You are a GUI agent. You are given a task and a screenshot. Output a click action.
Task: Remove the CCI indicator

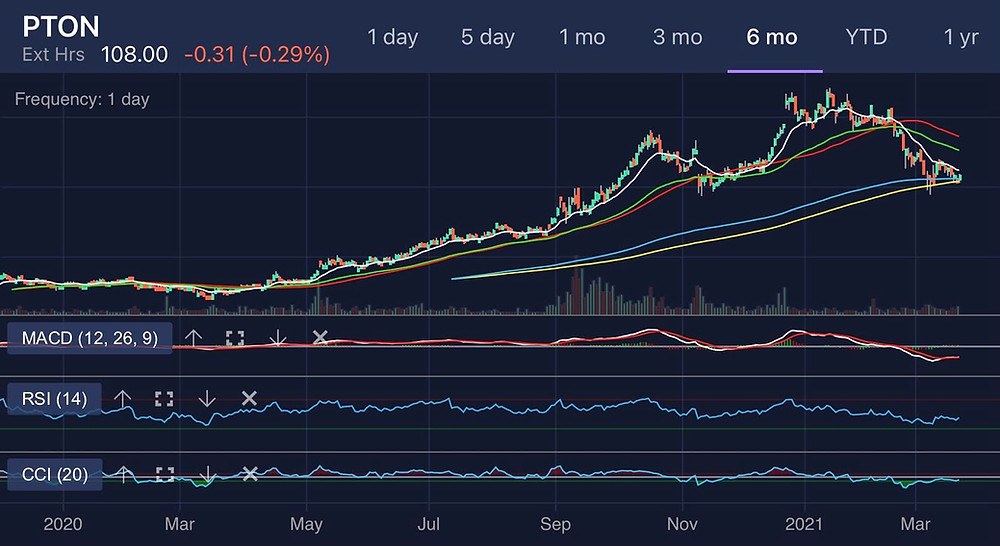(x=250, y=474)
